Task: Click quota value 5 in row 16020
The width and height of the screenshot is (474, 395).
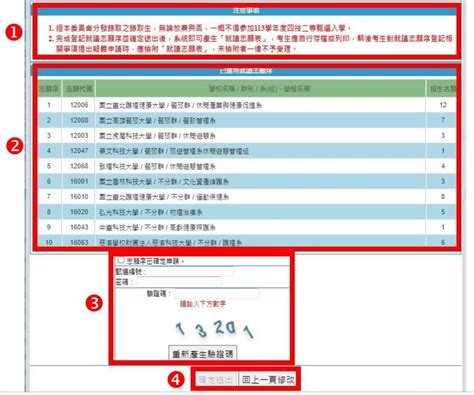Action: pyautogui.click(x=443, y=212)
